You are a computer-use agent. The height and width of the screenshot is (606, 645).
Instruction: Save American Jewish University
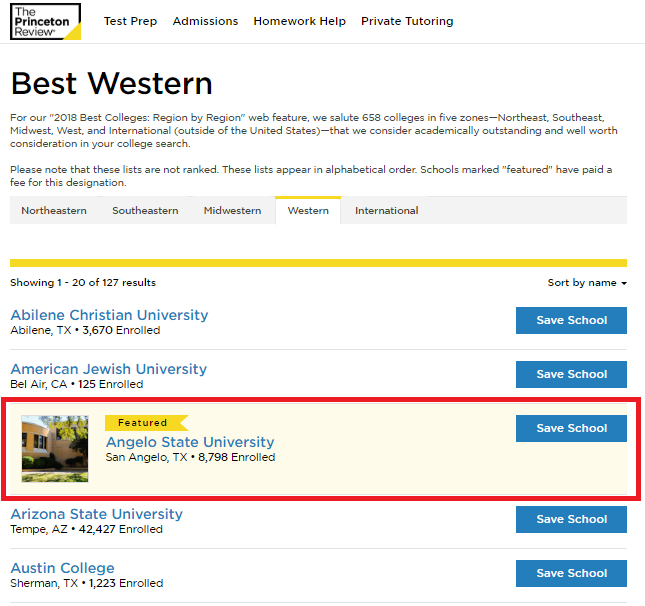pyautogui.click(x=571, y=374)
